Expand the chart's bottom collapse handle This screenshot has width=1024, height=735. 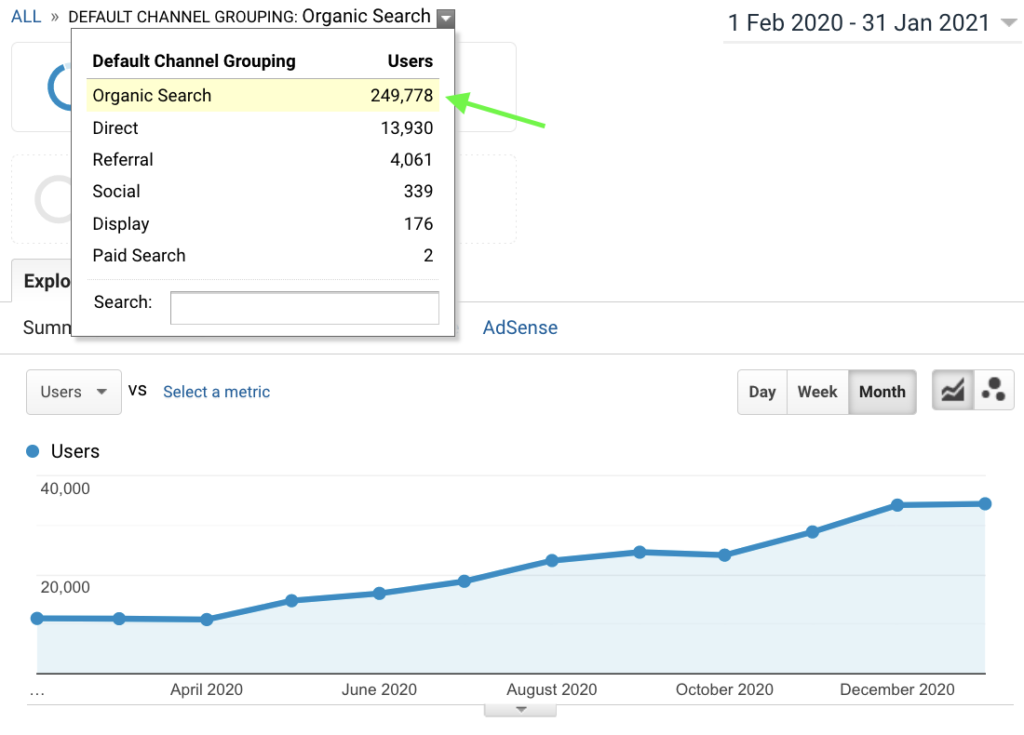pos(520,709)
